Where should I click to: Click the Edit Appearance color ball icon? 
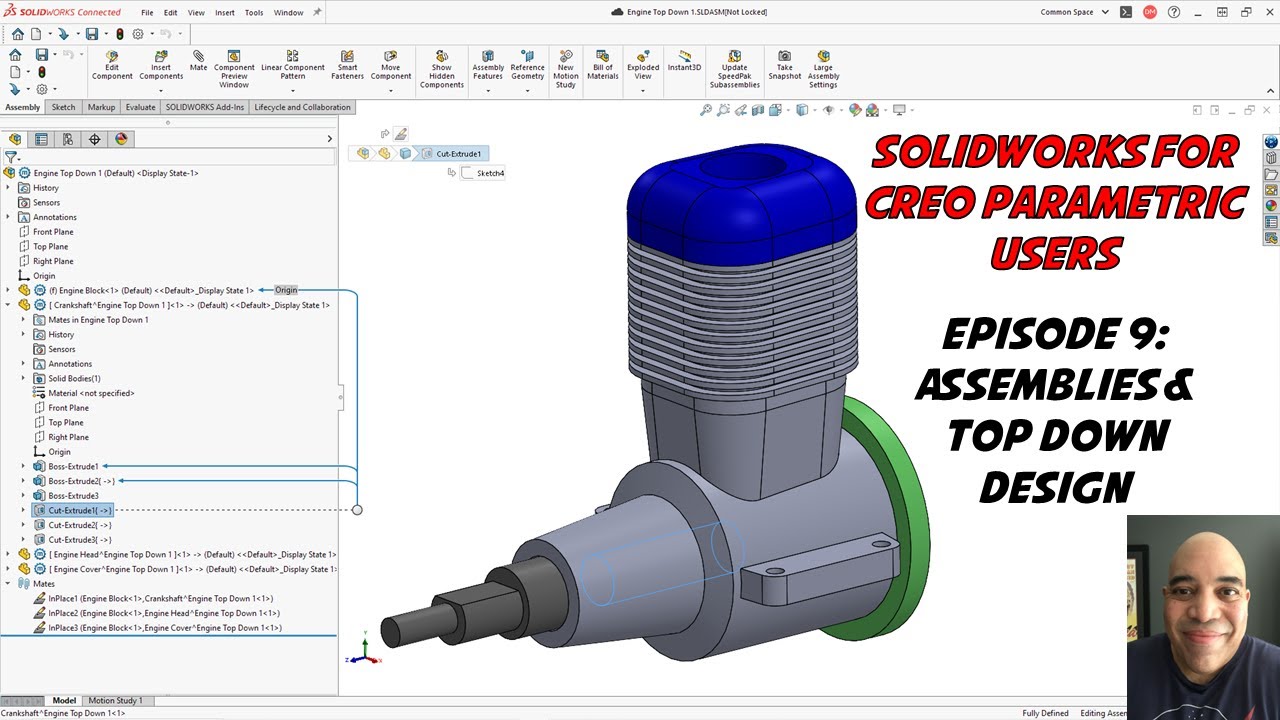(856, 110)
